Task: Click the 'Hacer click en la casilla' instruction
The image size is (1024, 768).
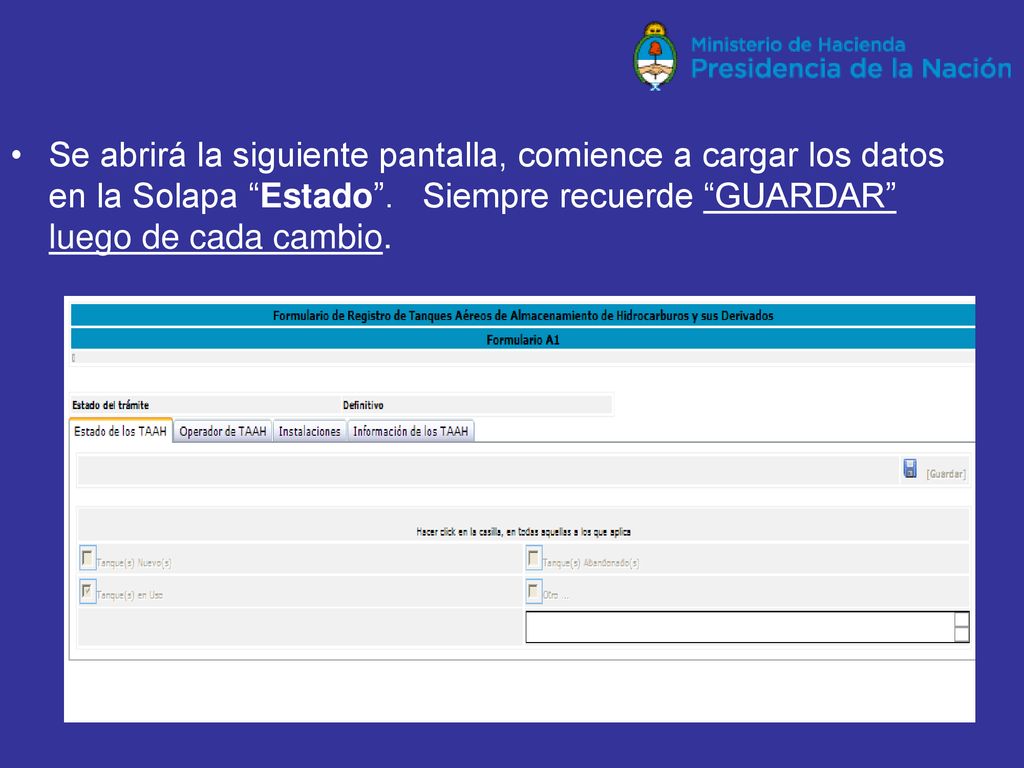Action: pyautogui.click(x=523, y=532)
